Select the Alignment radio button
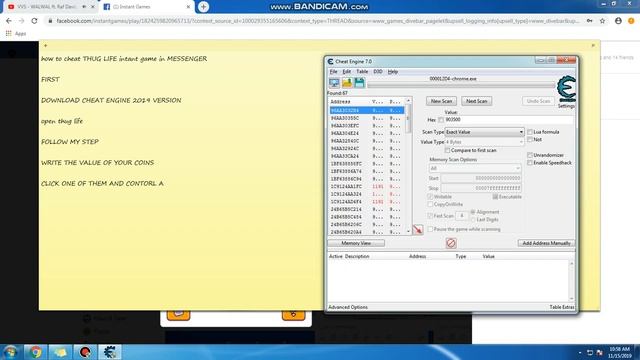Screen dimensions: 640x360 (x=473, y=212)
